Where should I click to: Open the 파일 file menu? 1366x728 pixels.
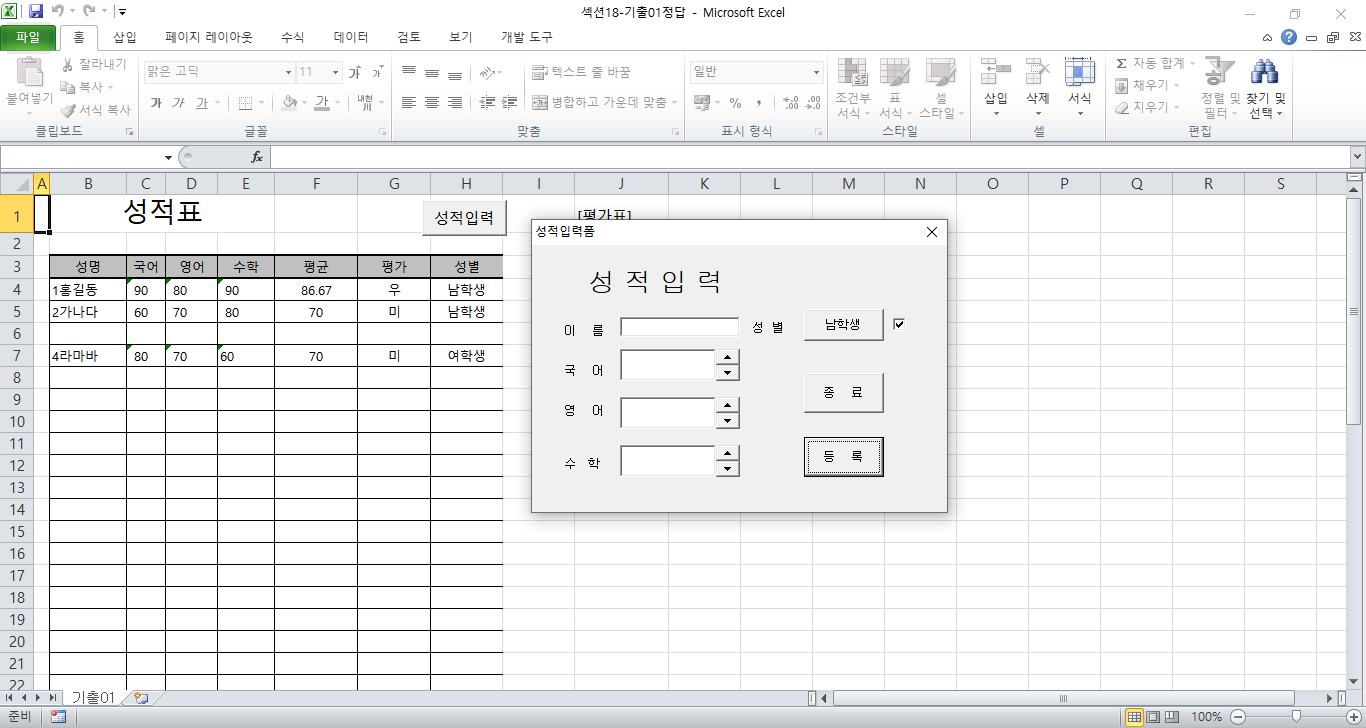28,37
